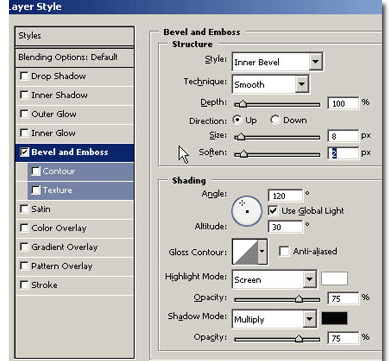Select the Satin effect label
This screenshot has height=361, width=390.
pyautogui.click(x=41, y=209)
